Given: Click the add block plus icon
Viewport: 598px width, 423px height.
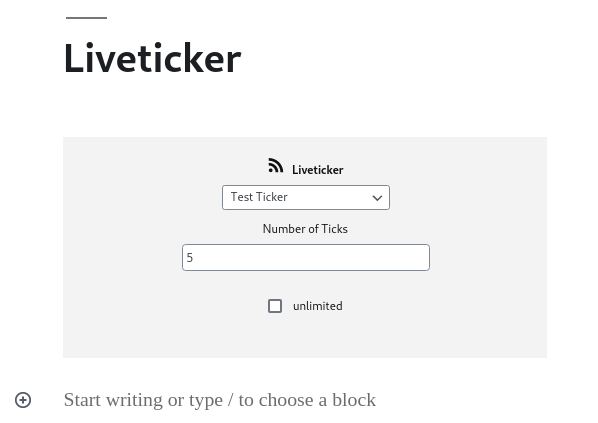Looking at the screenshot, I should pos(23,400).
